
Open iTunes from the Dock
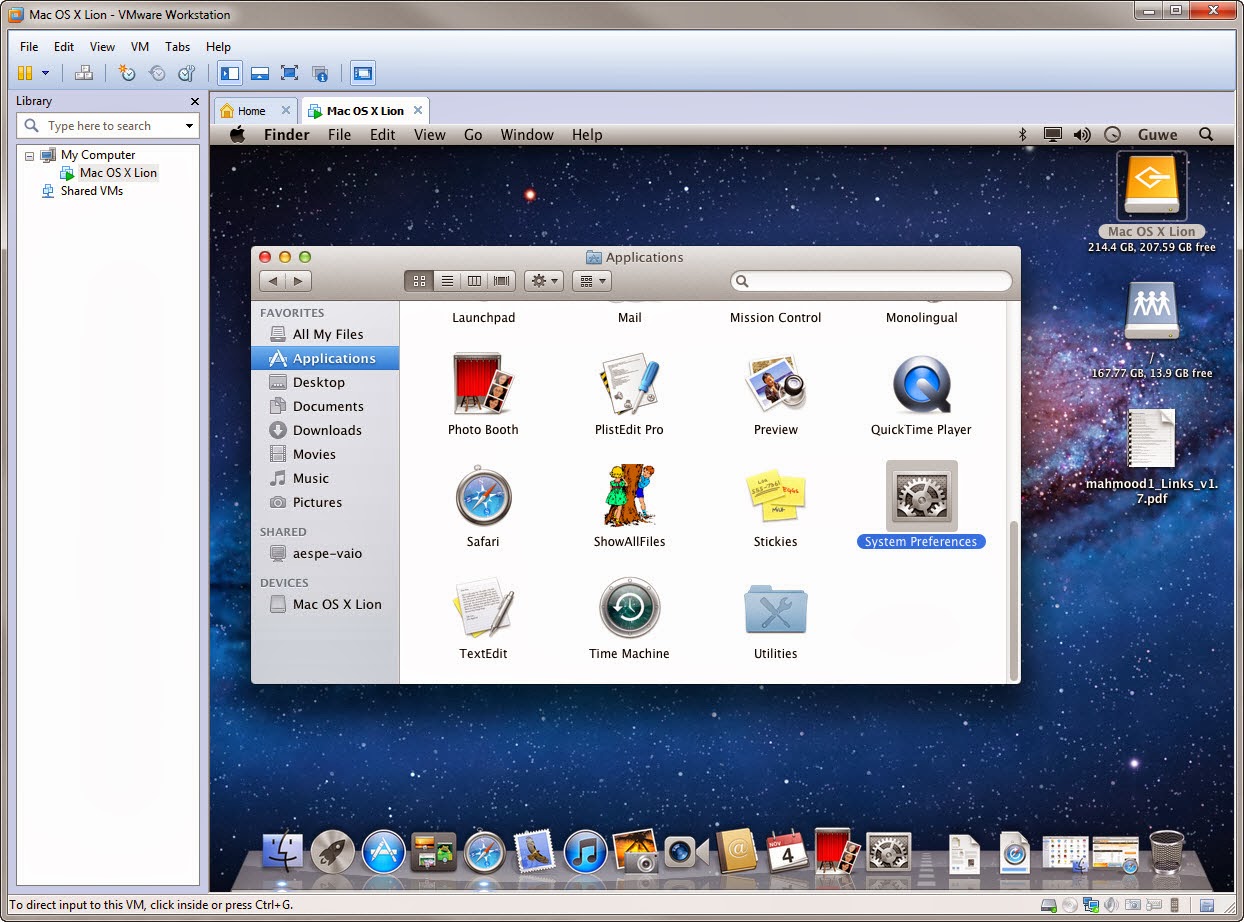(x=586, y=852)
